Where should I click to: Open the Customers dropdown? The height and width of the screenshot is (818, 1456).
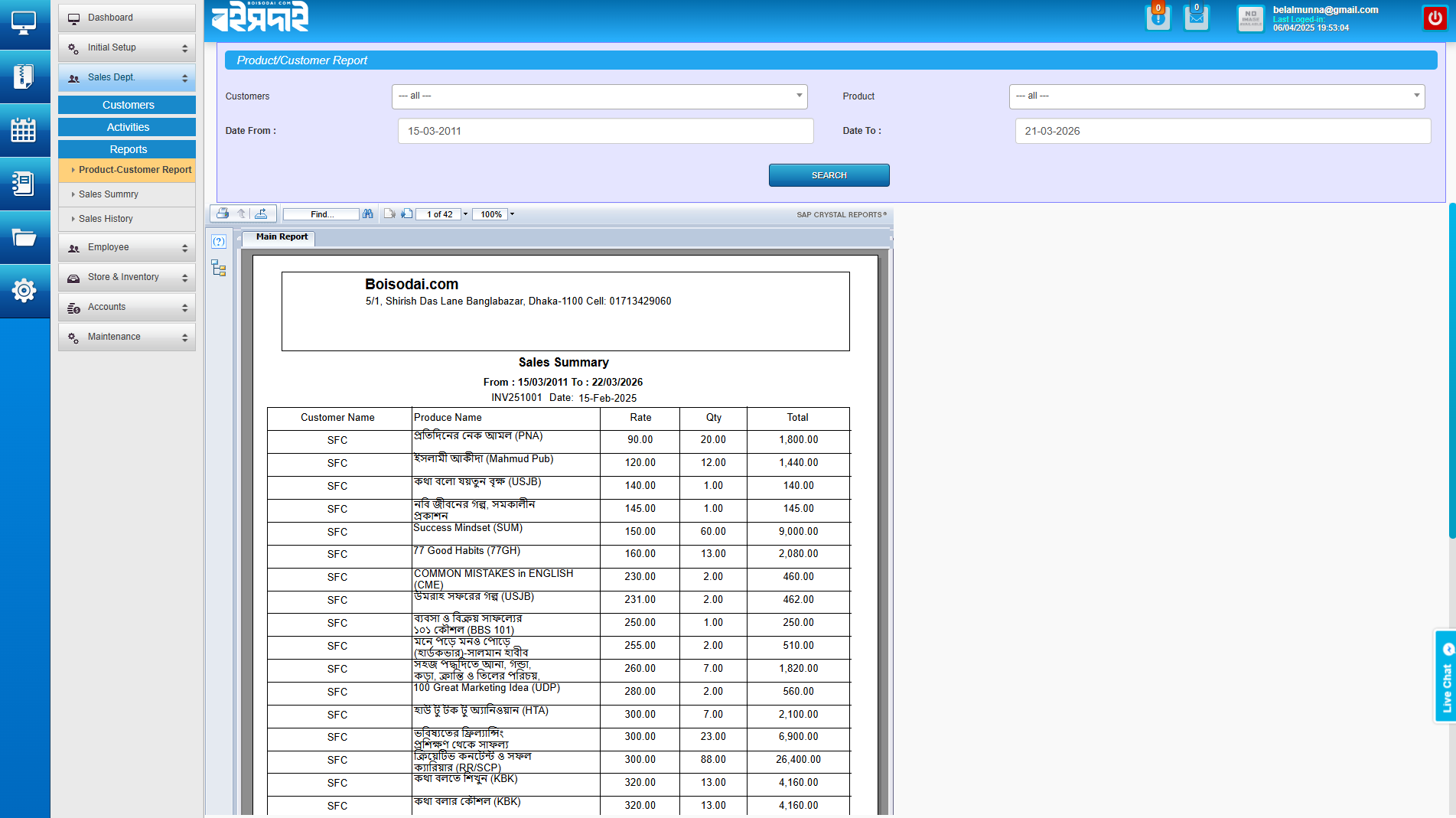point(599,96)
